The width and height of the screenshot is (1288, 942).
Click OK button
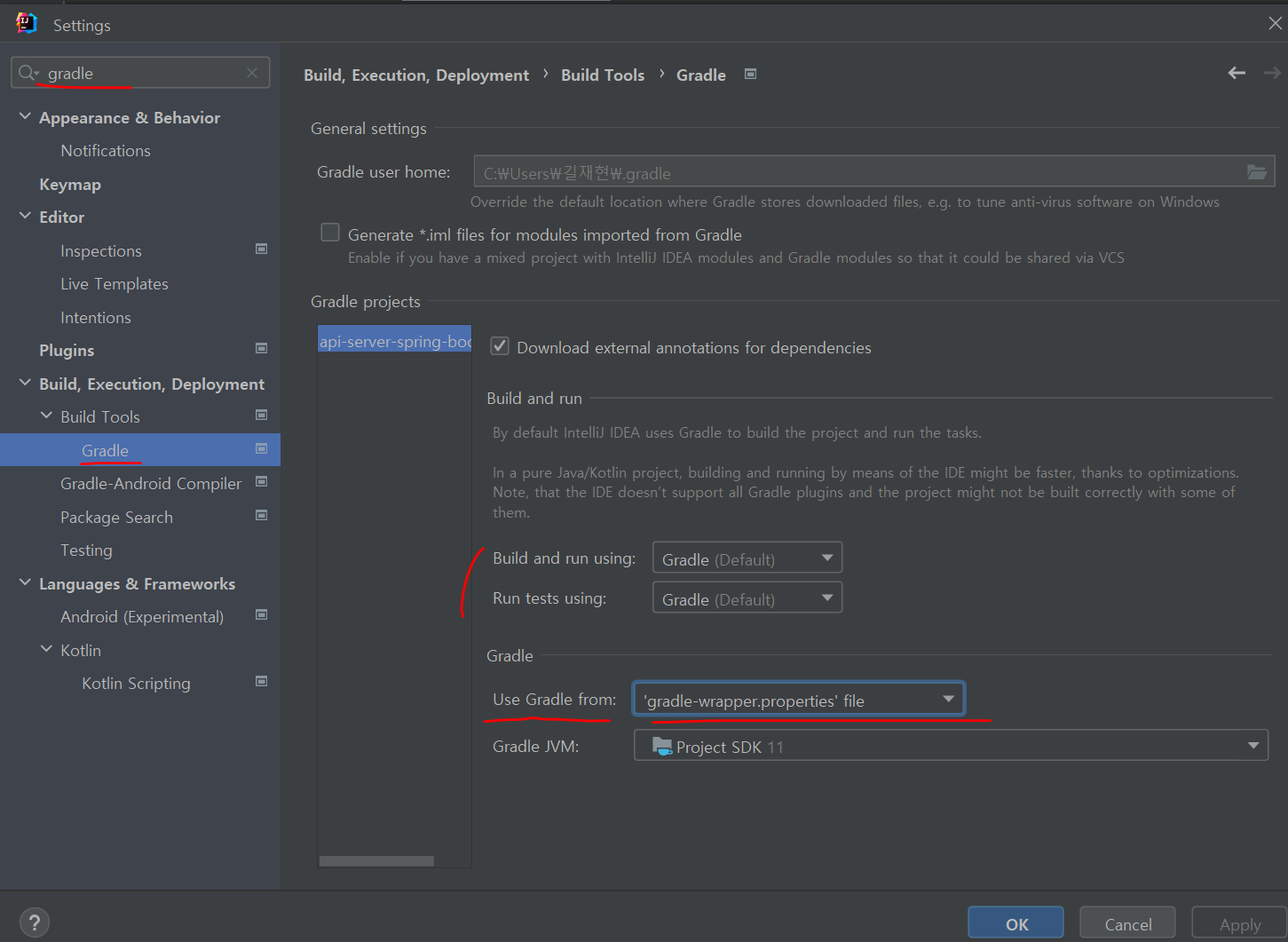(x=1016, y=923)
